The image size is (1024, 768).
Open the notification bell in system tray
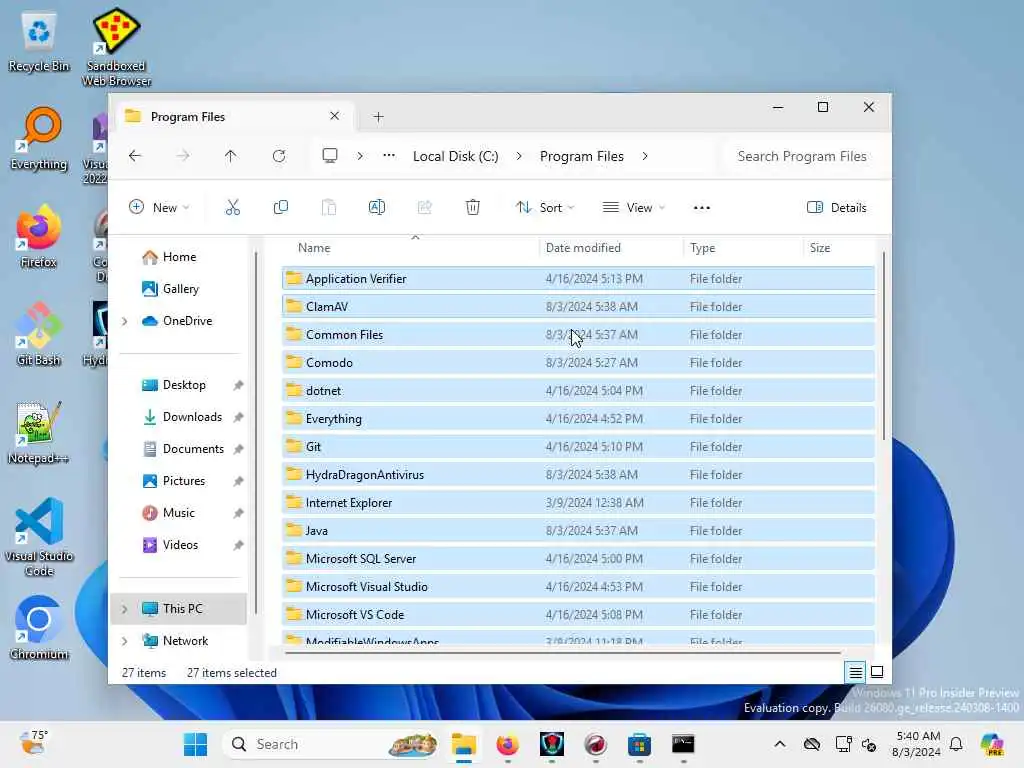click(956, 744)
